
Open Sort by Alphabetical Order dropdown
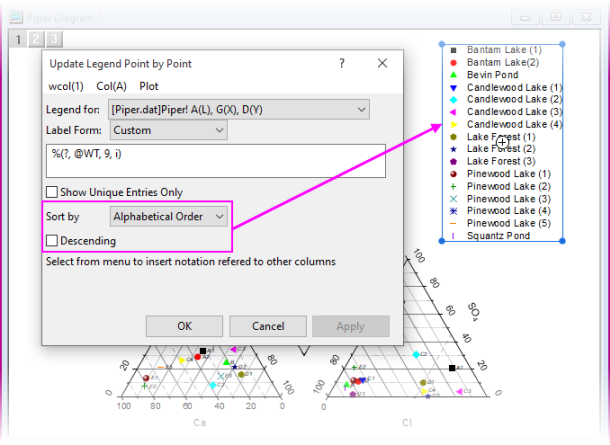(x=168, y=216)
